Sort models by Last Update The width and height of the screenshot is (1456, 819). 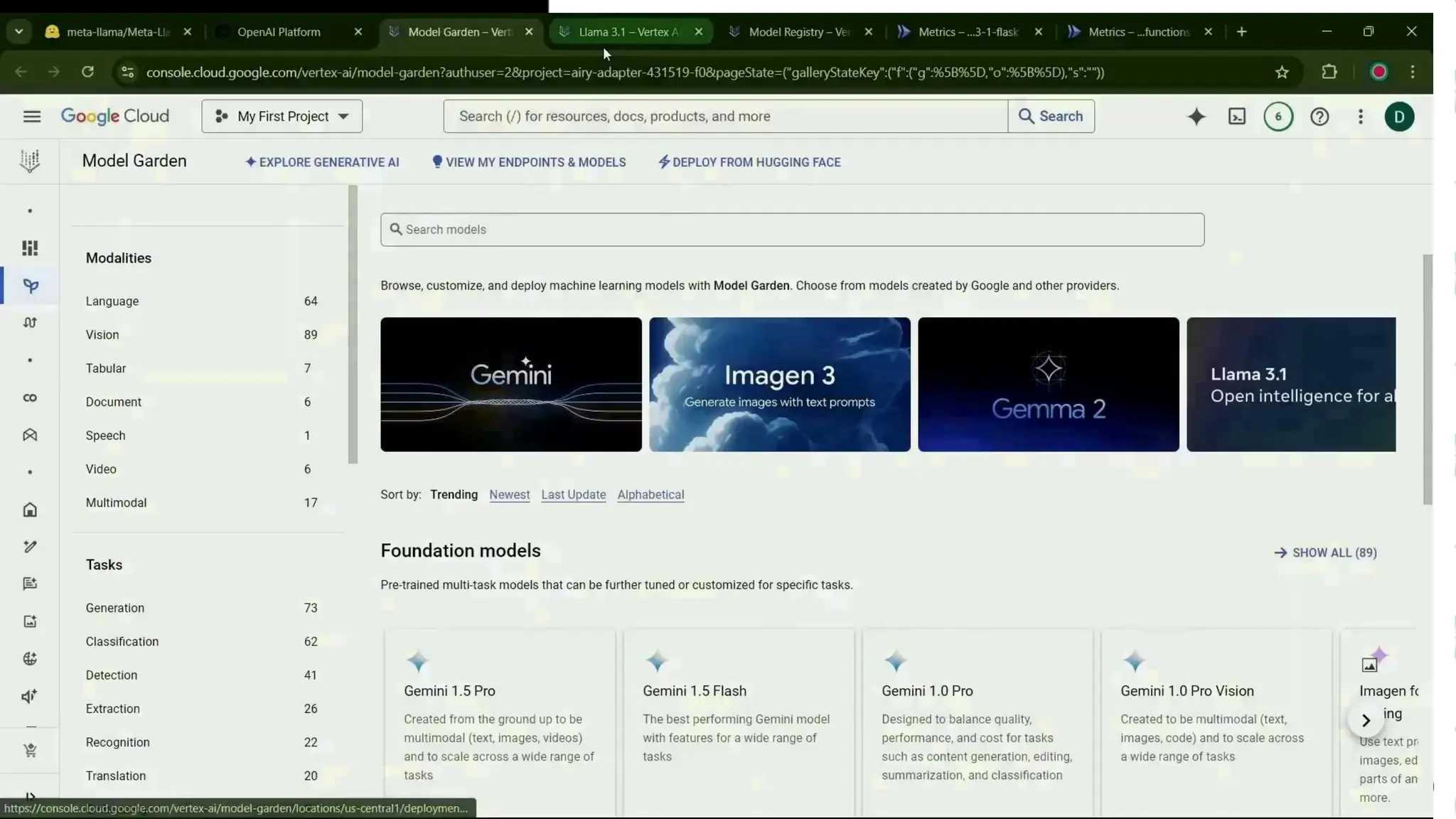(x=573, y=495)
